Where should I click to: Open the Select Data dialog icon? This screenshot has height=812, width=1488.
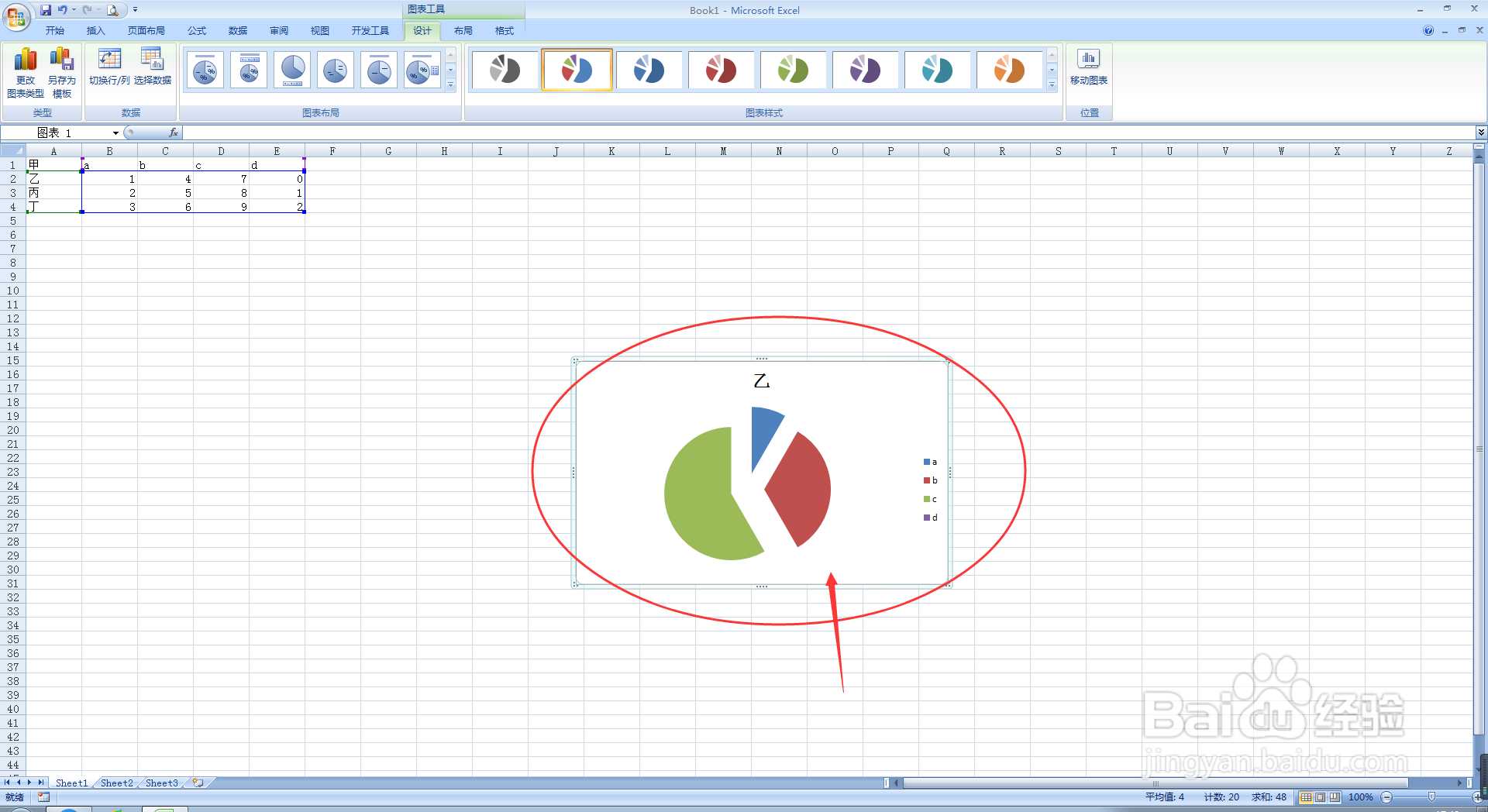(153, 67)
